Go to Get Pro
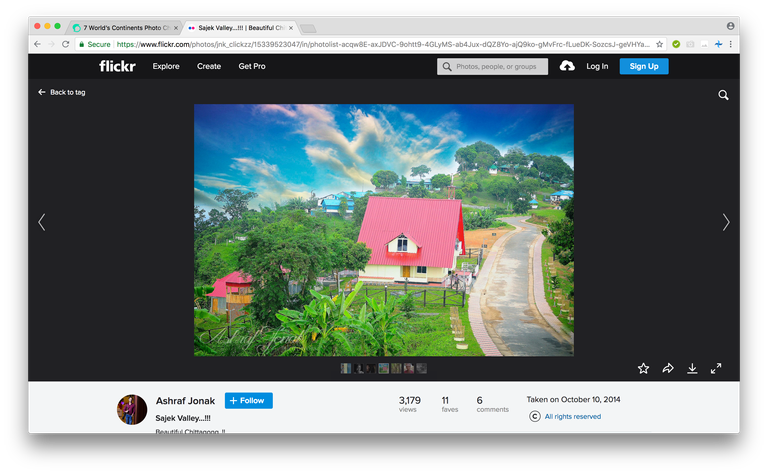 click(x=252, y=66)
